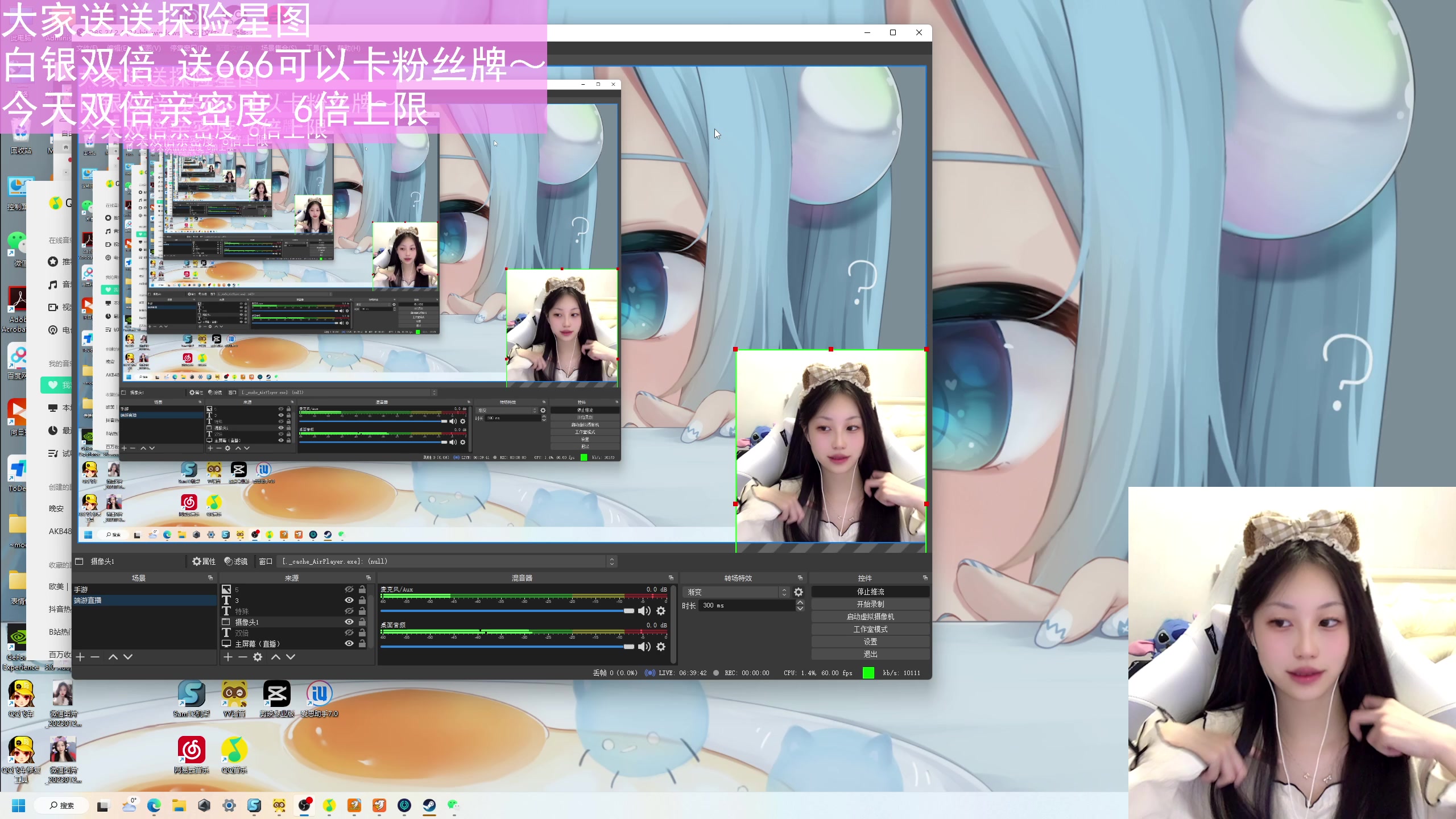Screen dimensions: 1456x819
Task: Decrease transition duration with down stepper
Action: (800, 609)
